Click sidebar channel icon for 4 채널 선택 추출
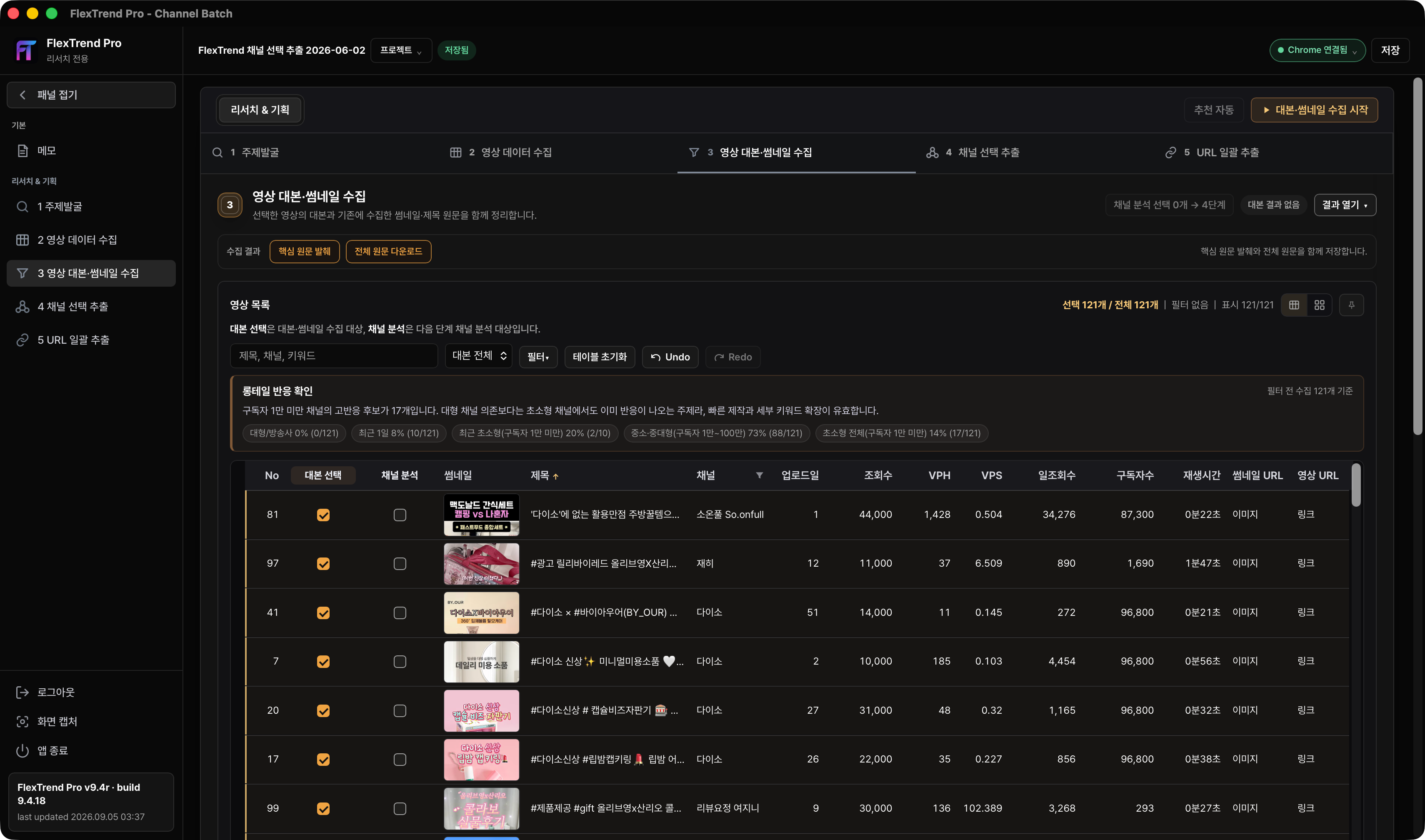Viewport: 1425px width, 840px height. (x=22, y=307)
